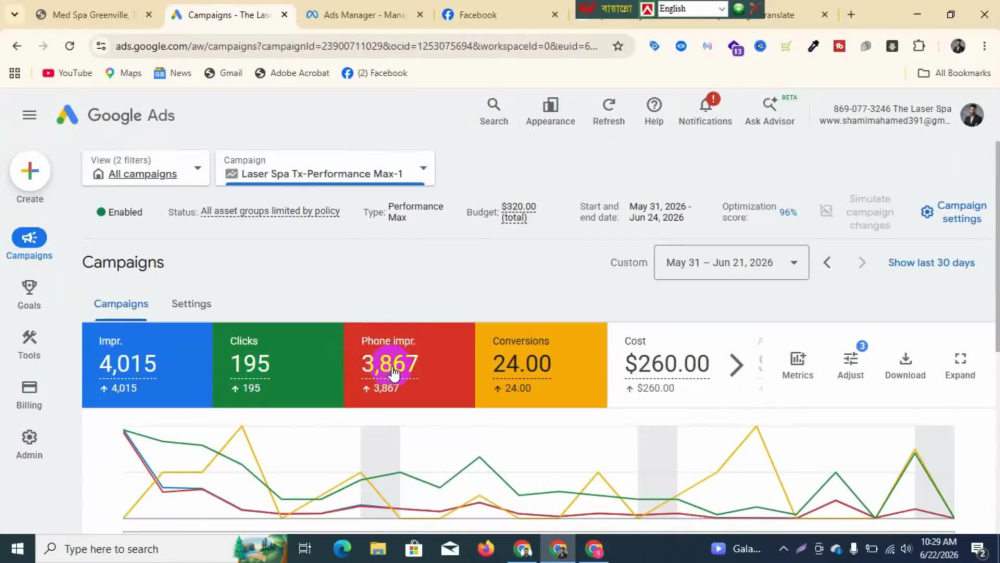The height and width of the screenshot is (563, 1000).
Task: Open All Bookmarks folder
Action: pos(953,73)
